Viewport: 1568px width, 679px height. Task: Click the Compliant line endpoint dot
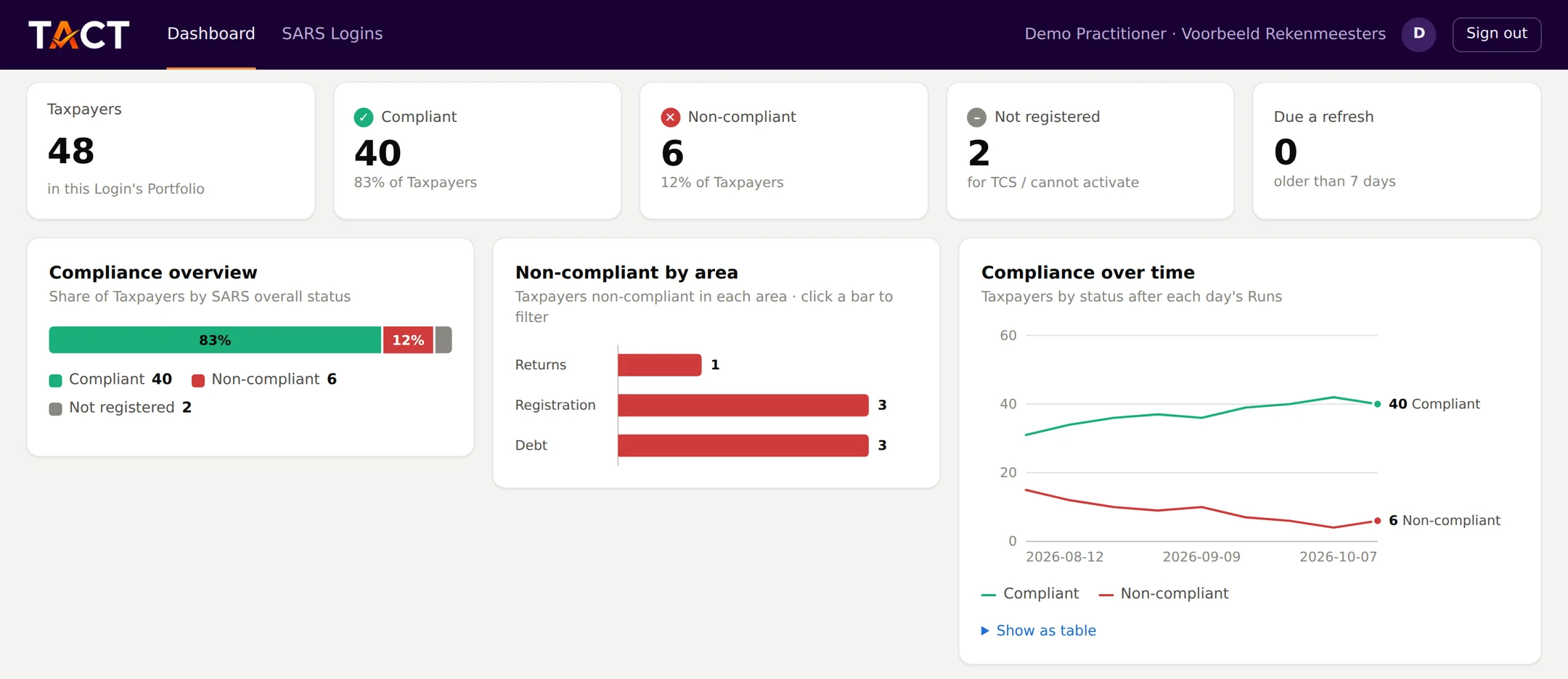[1377, 404]
